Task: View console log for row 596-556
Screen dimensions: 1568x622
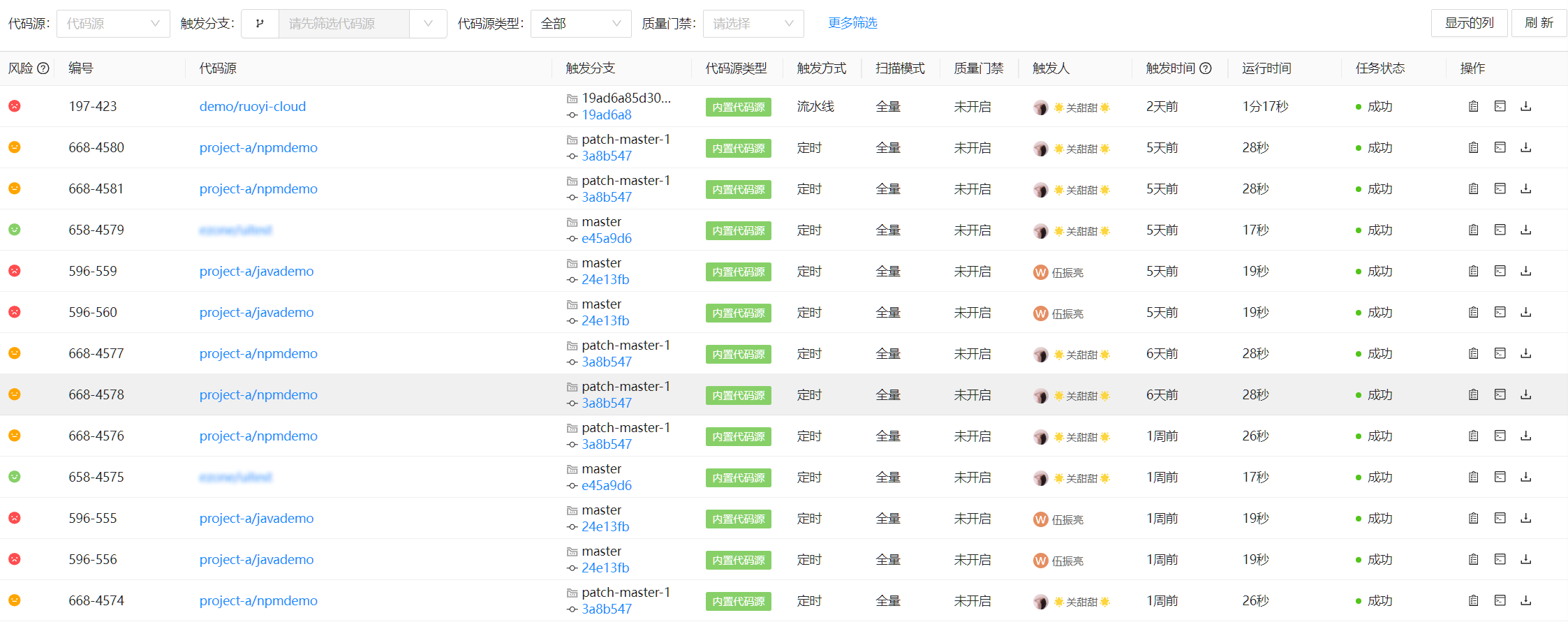Action: (1500, 559)
